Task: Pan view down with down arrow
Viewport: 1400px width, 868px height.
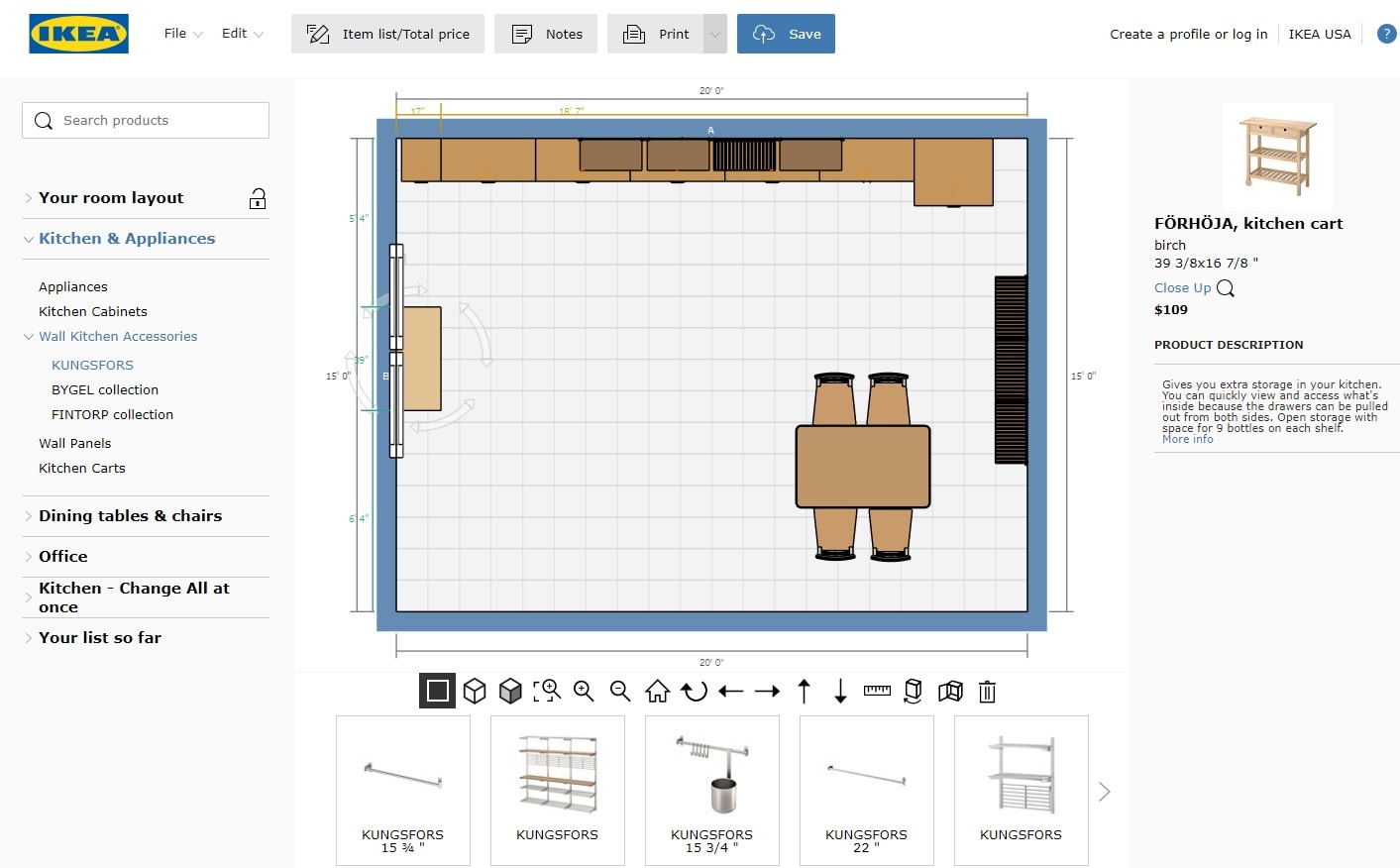Action: 840,691
